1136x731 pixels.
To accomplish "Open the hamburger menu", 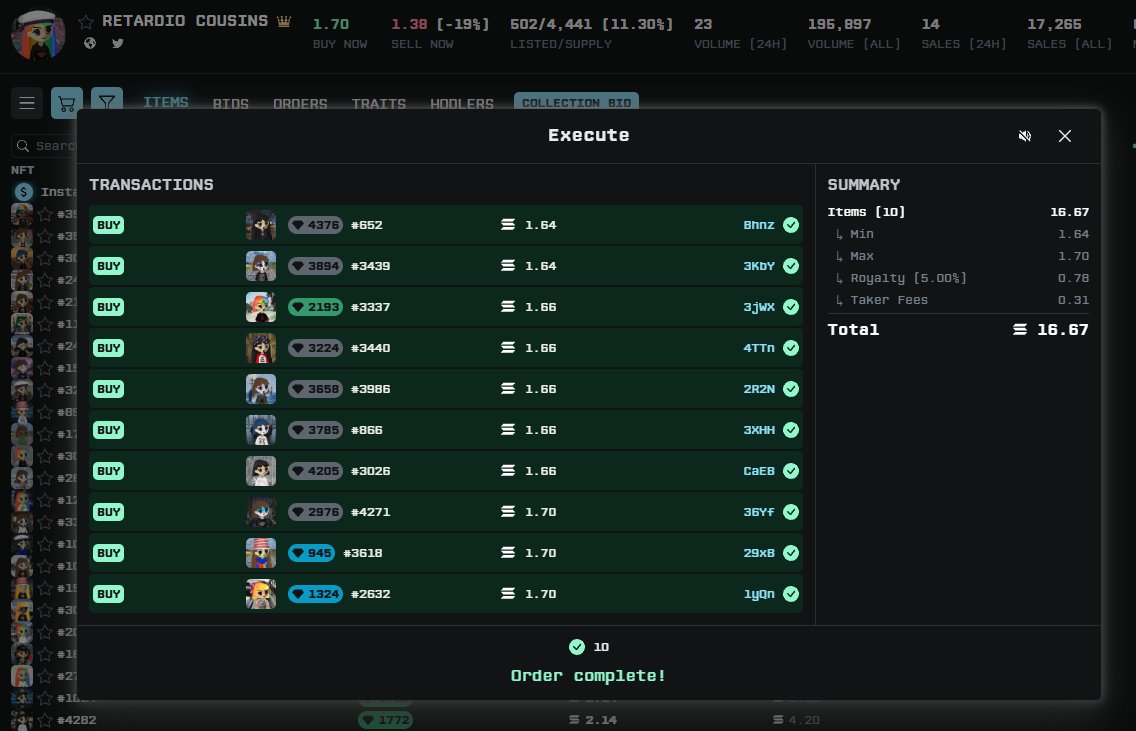I will [27, 103].
